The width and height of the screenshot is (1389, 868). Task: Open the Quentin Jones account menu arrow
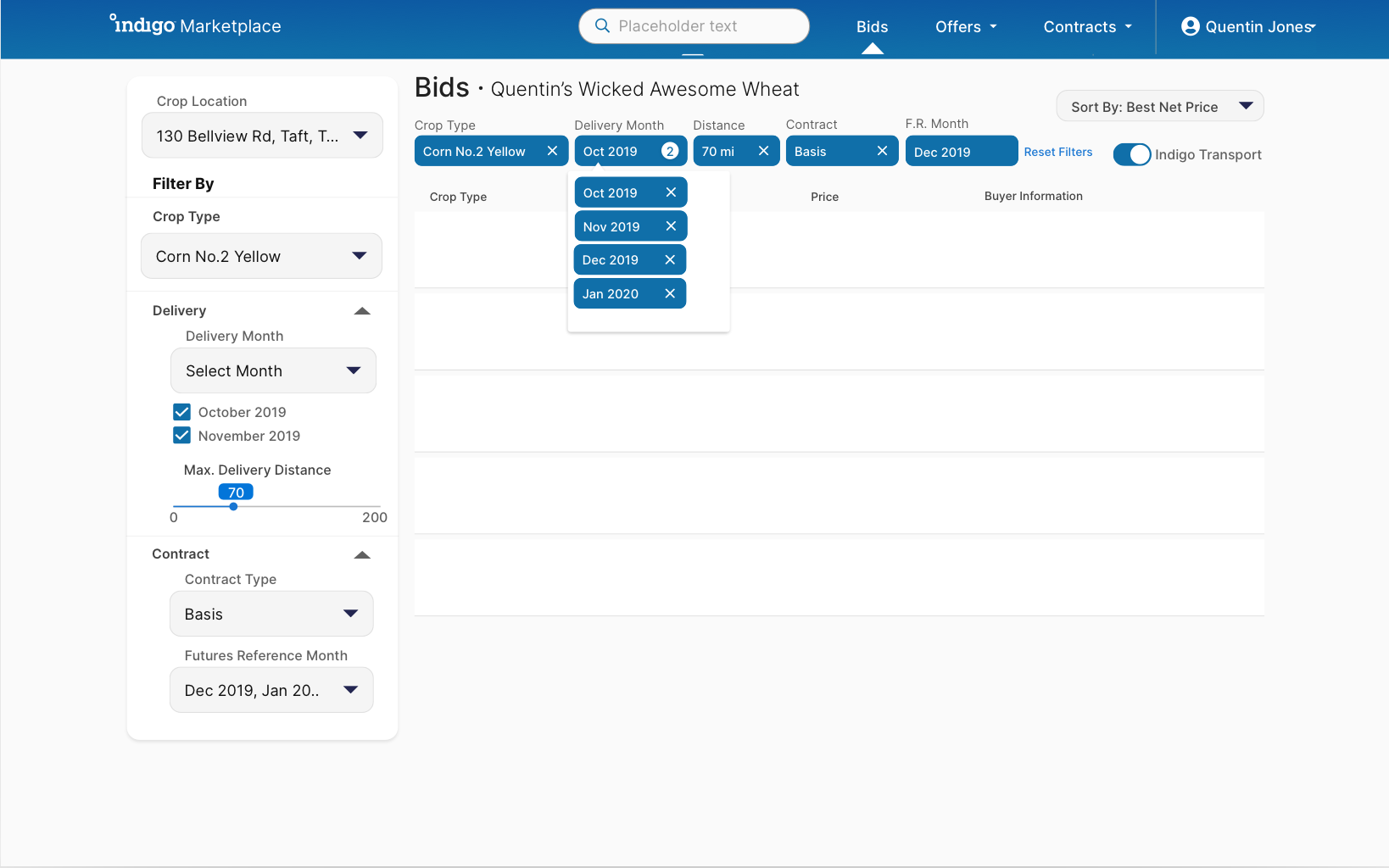[x=1312, y=27]
